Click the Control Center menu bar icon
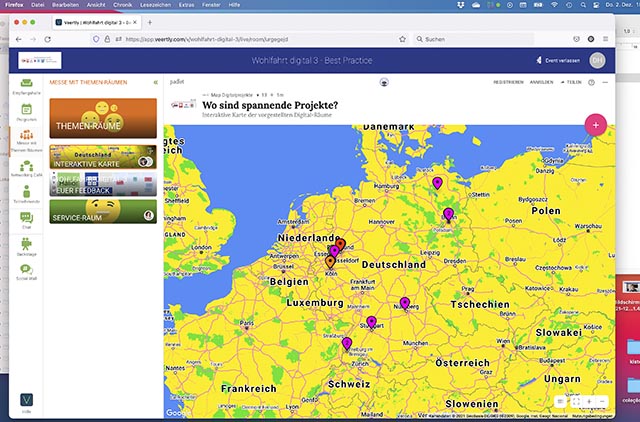 point(597,5)
